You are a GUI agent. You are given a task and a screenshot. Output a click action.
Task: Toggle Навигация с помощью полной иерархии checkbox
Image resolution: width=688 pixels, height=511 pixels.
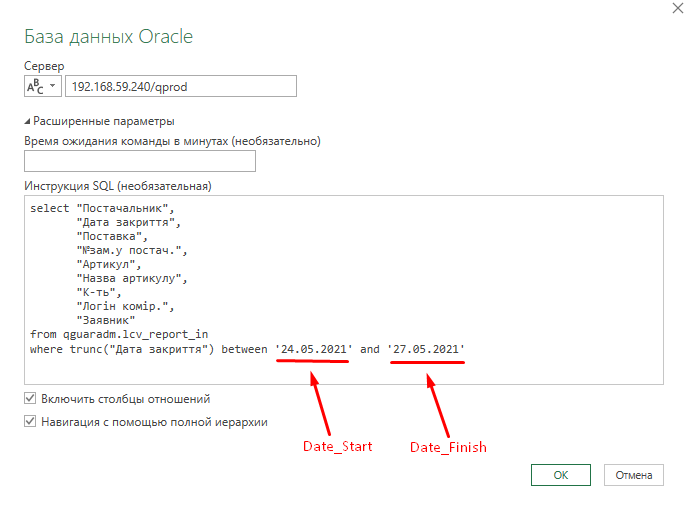(x=30, y=422)
